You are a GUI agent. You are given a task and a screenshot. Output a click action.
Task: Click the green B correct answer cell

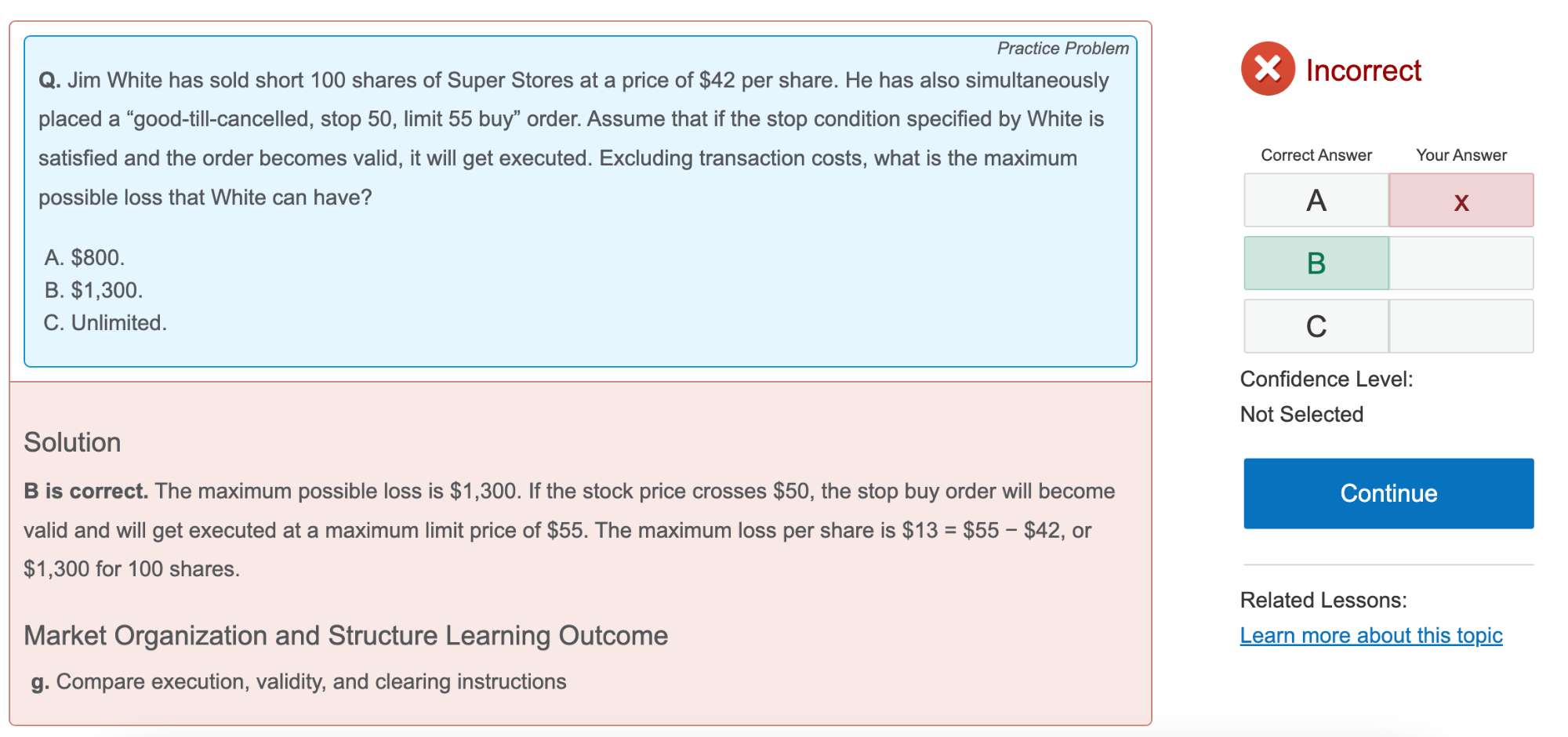click(x=1316, y=263)
